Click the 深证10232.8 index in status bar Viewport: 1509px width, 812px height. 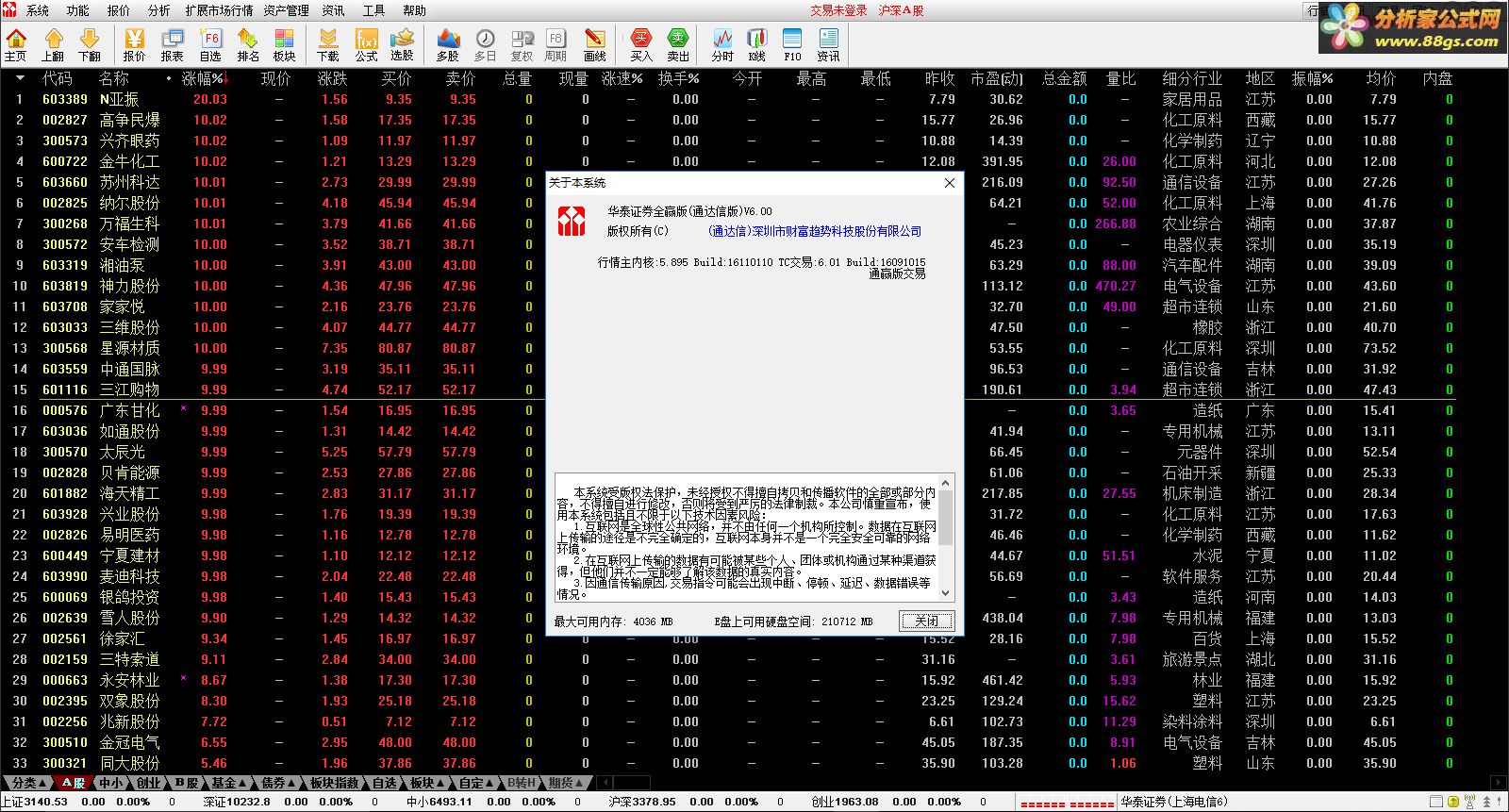(x=238, y=802)
